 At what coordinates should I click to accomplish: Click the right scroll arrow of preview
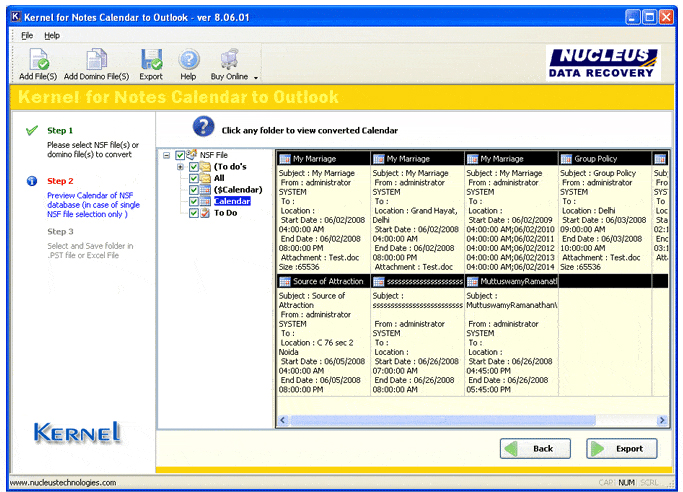click(x=662, y=420)
